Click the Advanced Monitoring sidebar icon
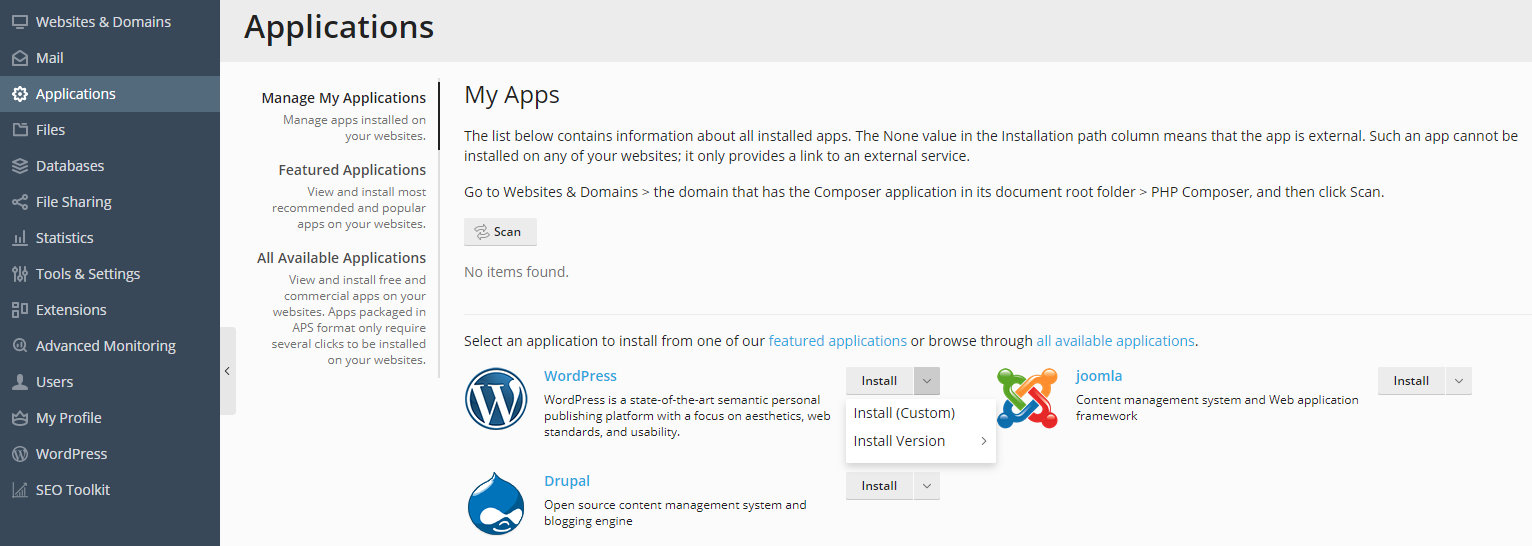 [19, 346]
